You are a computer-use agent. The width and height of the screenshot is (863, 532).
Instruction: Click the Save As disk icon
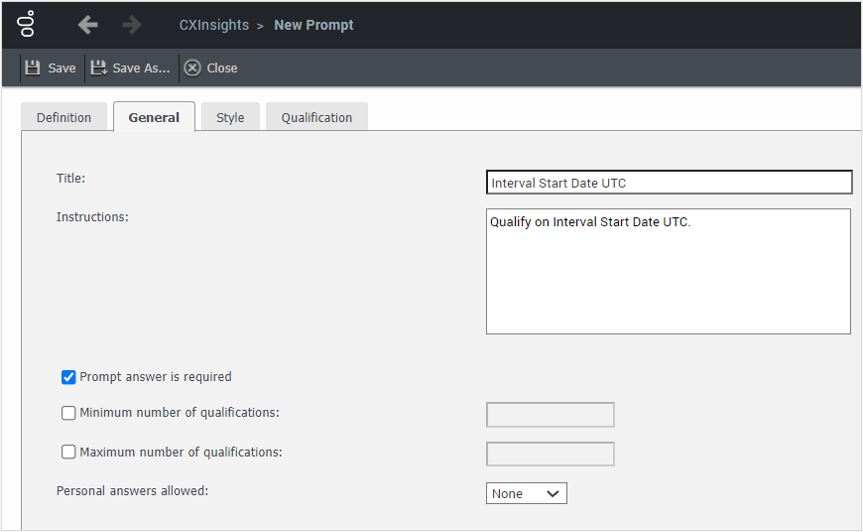(99, 68)
